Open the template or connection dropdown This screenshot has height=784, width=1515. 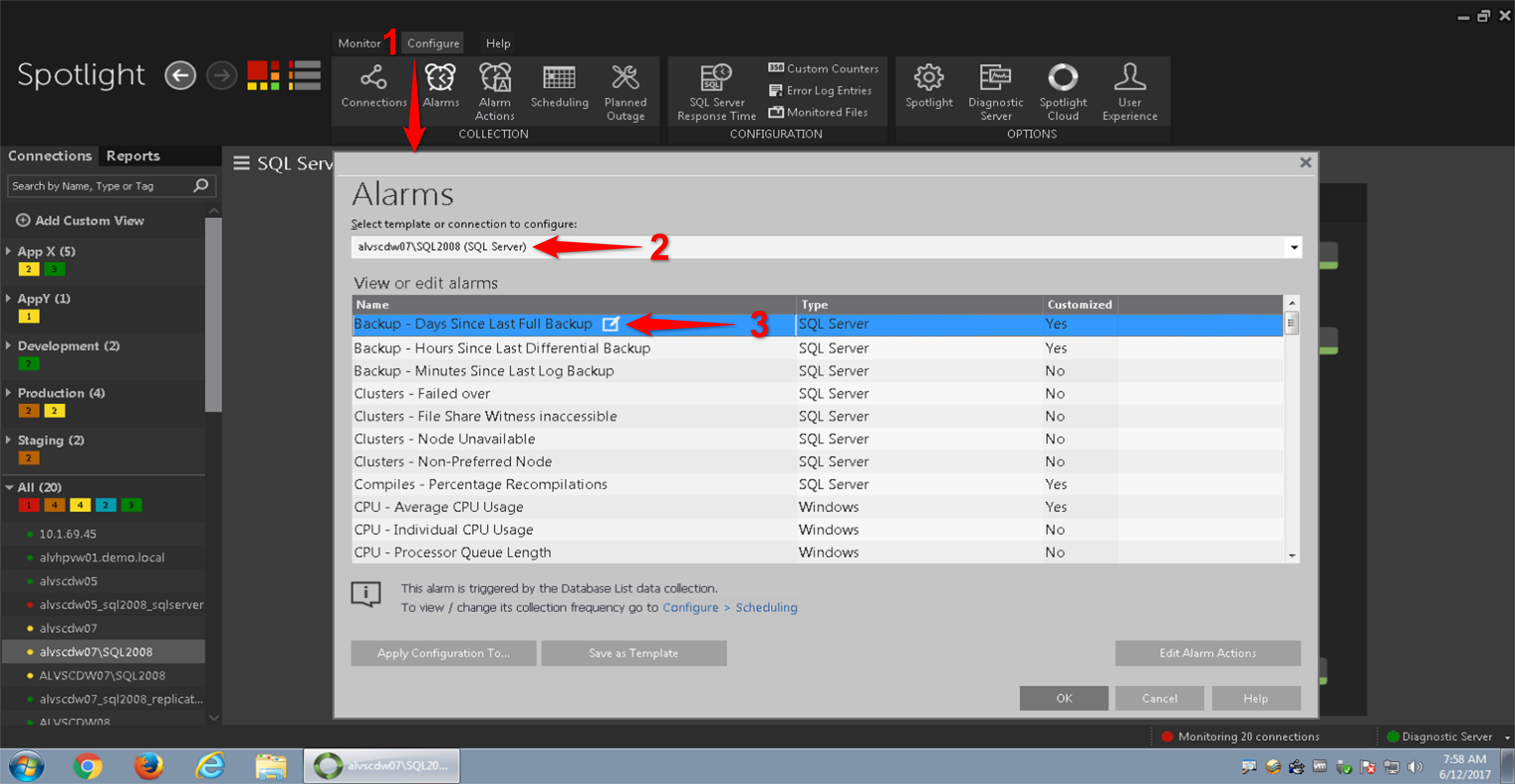click(1294, 247)
